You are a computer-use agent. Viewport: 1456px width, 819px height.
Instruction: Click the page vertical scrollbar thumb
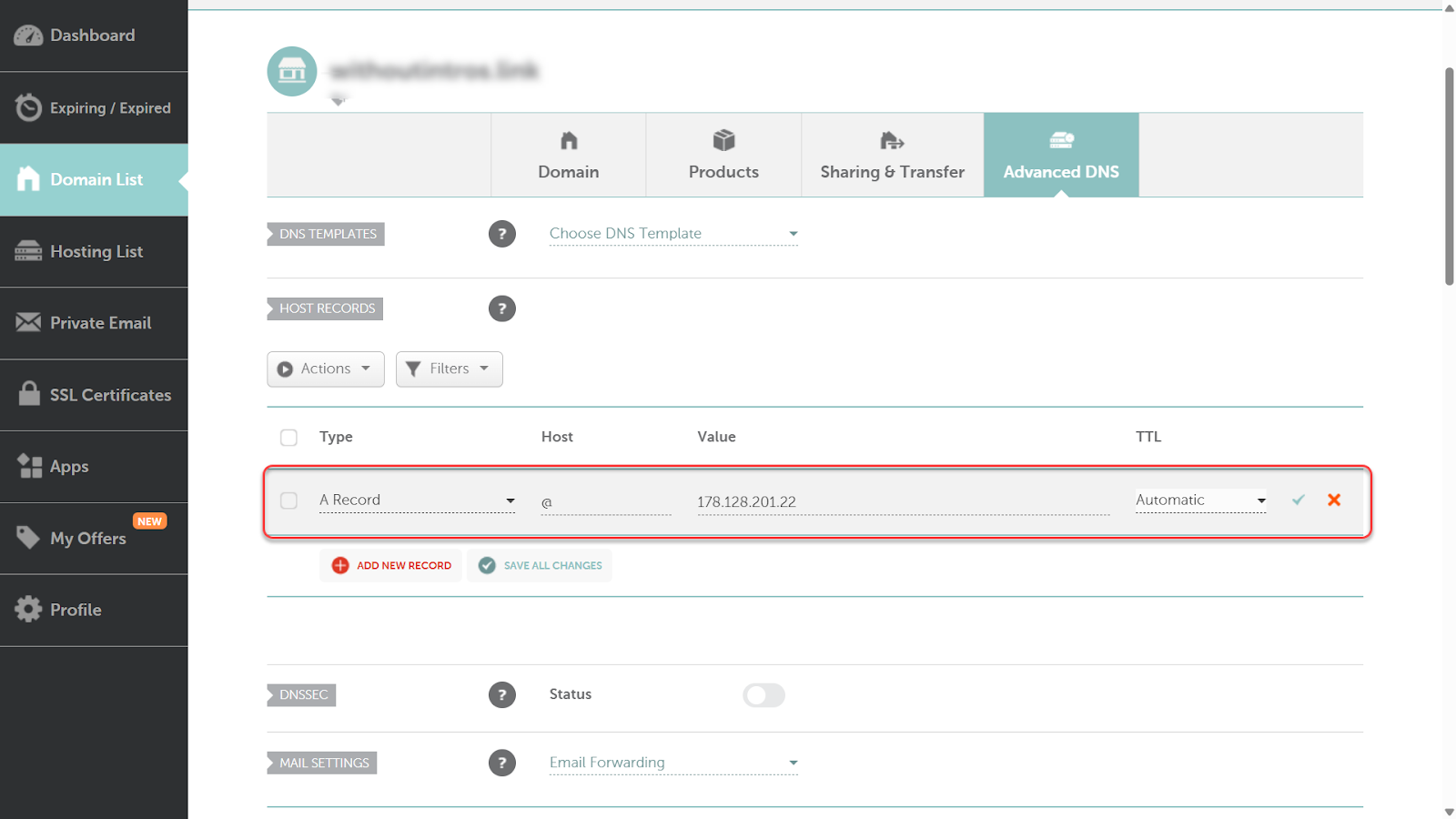coord(1449,176)
